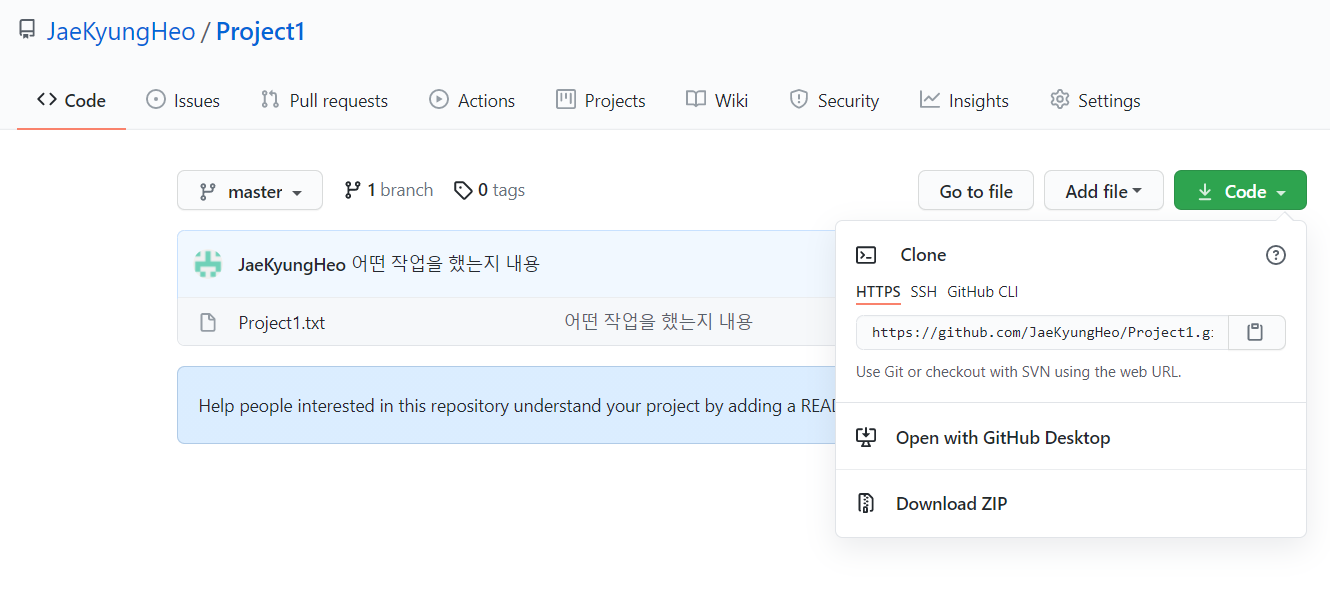Click the Pull requests icon
The image size is (1330, 600).
tap(270, 99)
